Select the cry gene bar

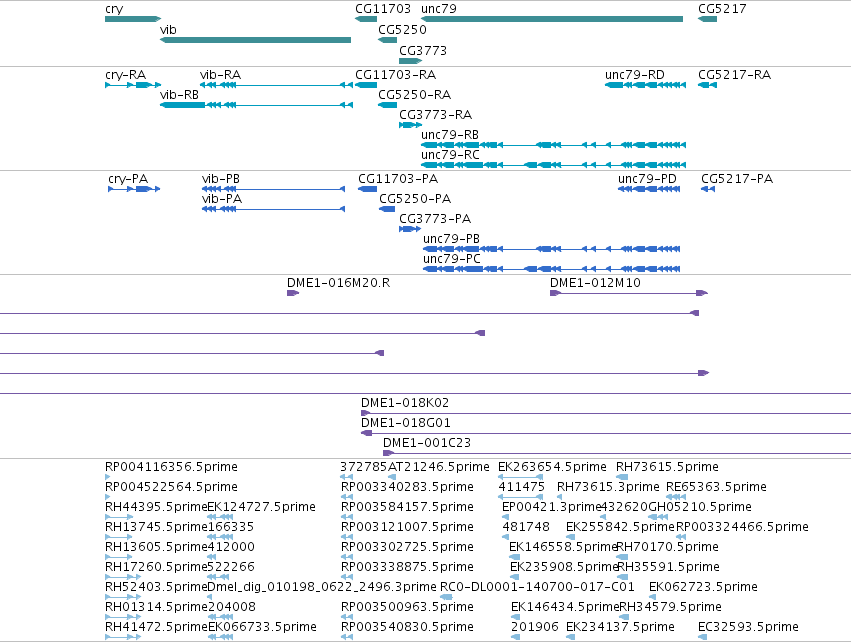pos(133,19)
